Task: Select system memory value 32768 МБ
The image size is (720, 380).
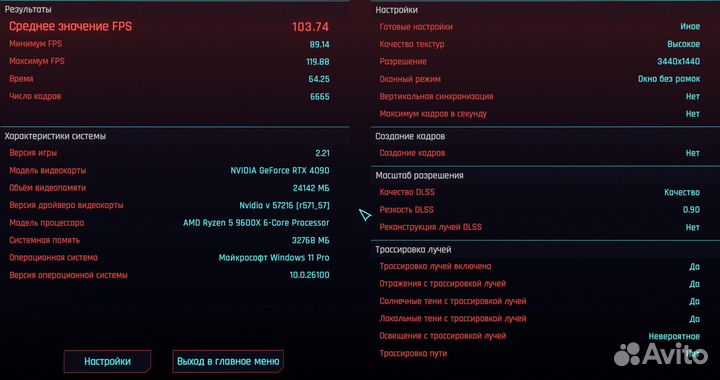Action: [310, 240]
